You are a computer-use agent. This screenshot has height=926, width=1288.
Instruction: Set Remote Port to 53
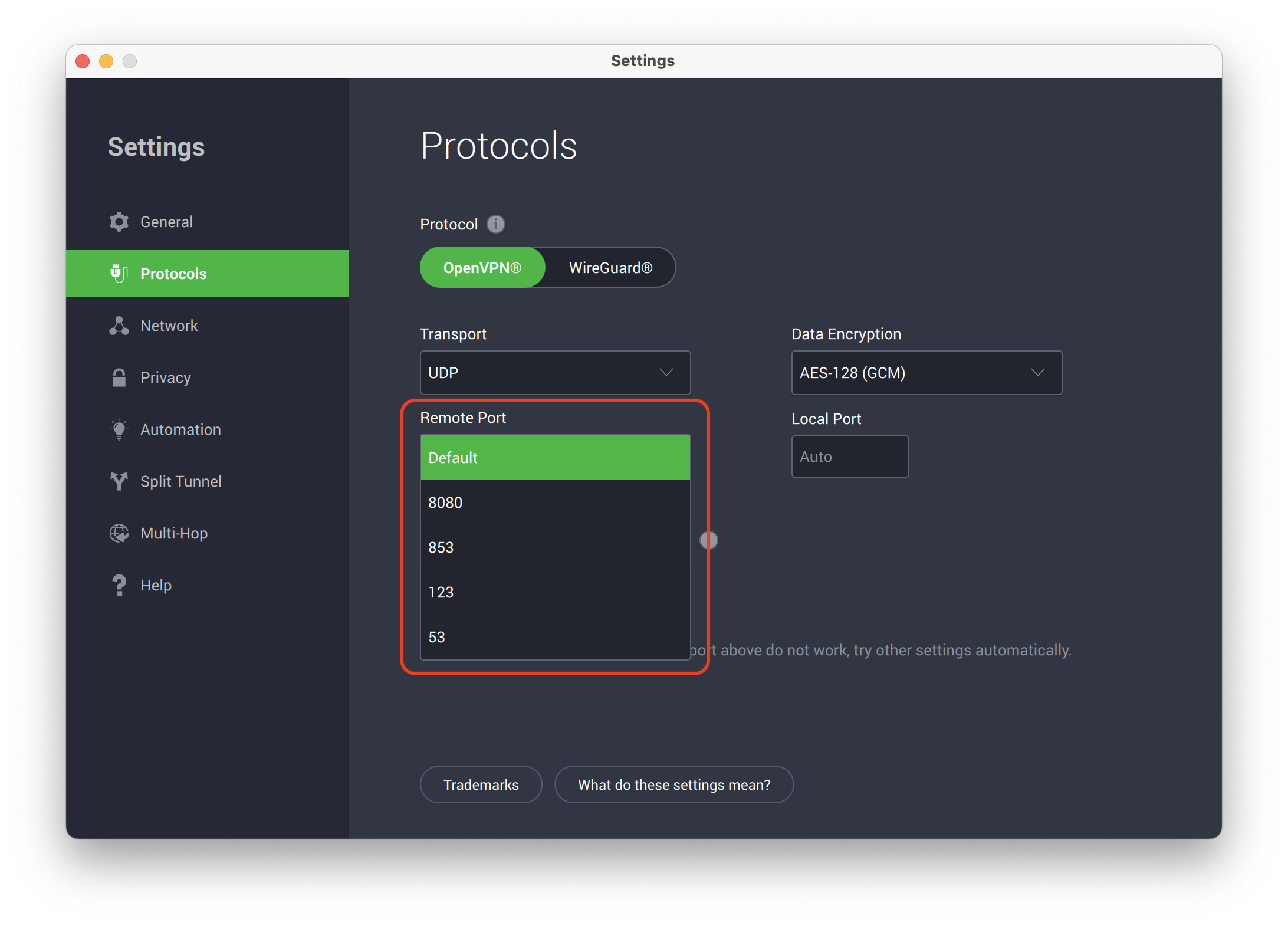[555, 637]
